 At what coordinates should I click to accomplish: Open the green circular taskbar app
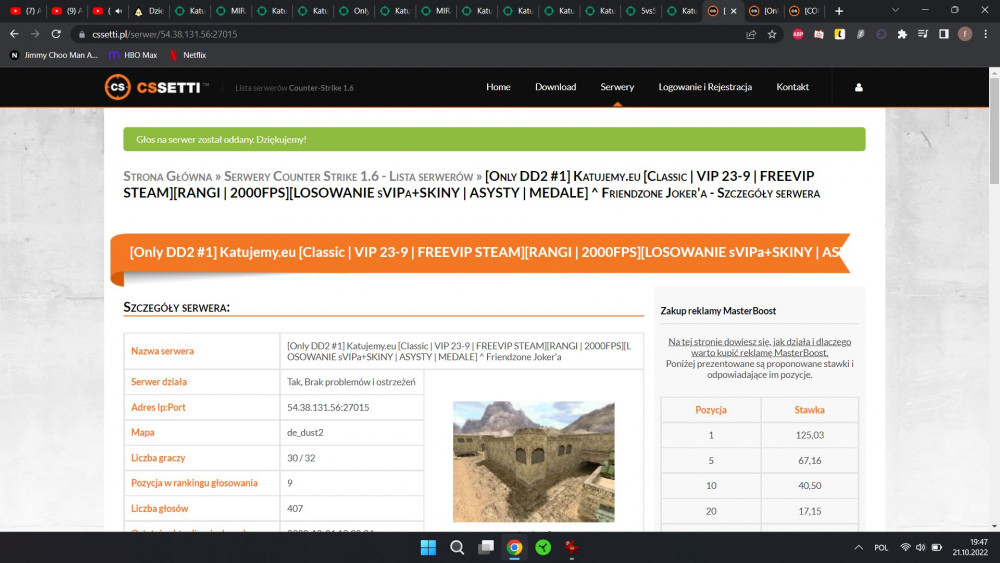(543, 548)
